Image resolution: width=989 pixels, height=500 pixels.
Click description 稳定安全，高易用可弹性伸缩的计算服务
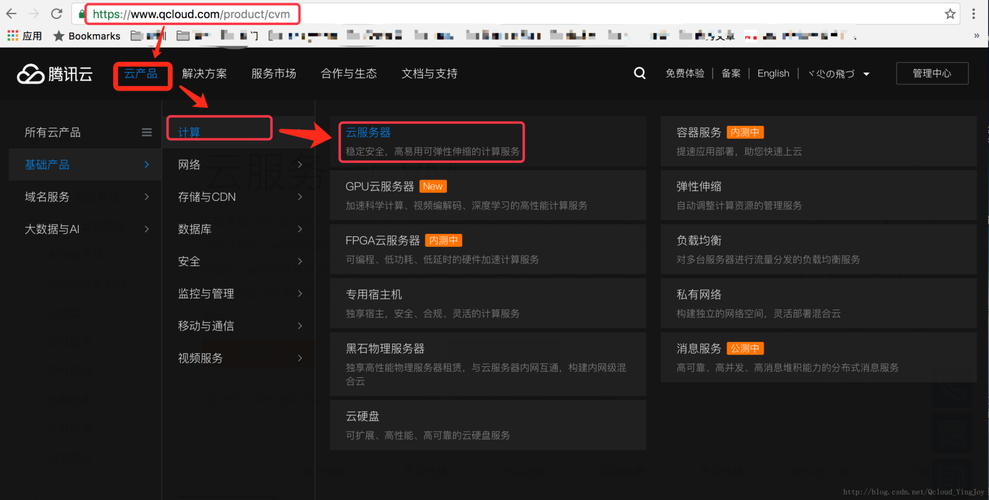(433, 152)
